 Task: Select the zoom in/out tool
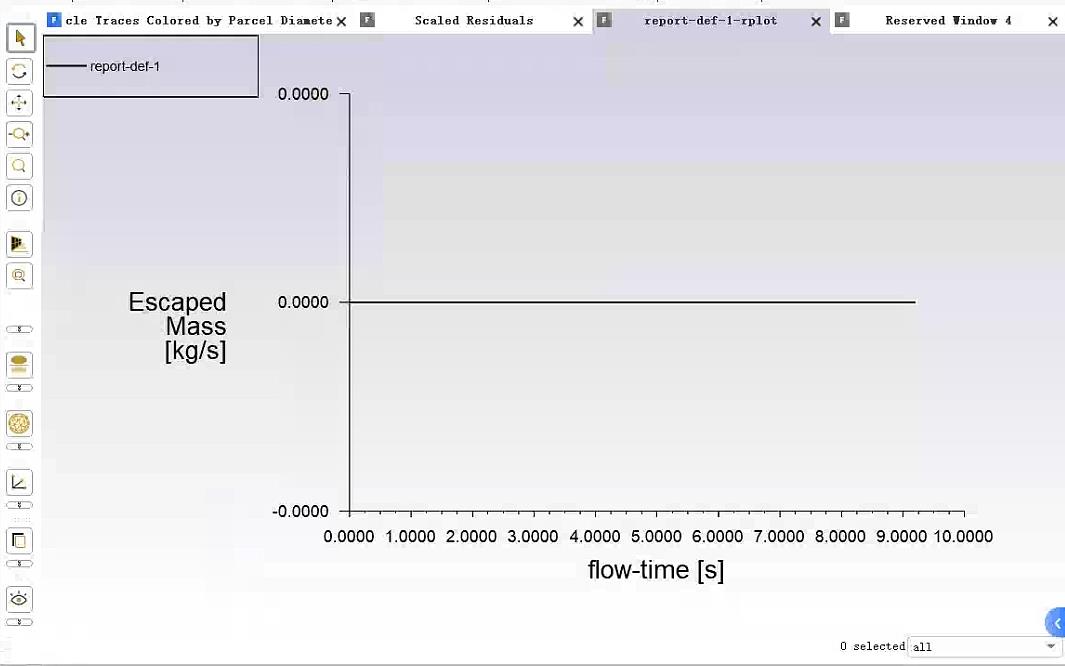19,134
